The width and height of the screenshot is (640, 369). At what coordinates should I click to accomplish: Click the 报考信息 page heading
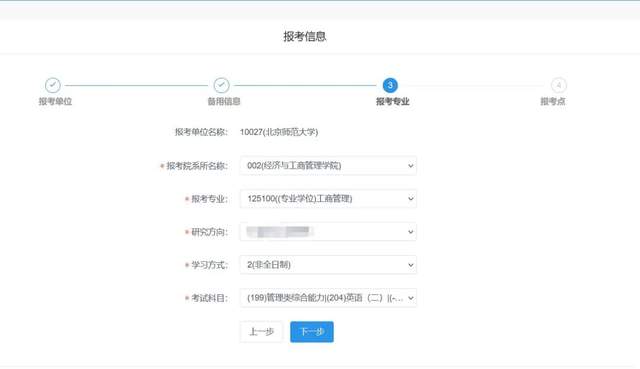click(x=305, y=37)
